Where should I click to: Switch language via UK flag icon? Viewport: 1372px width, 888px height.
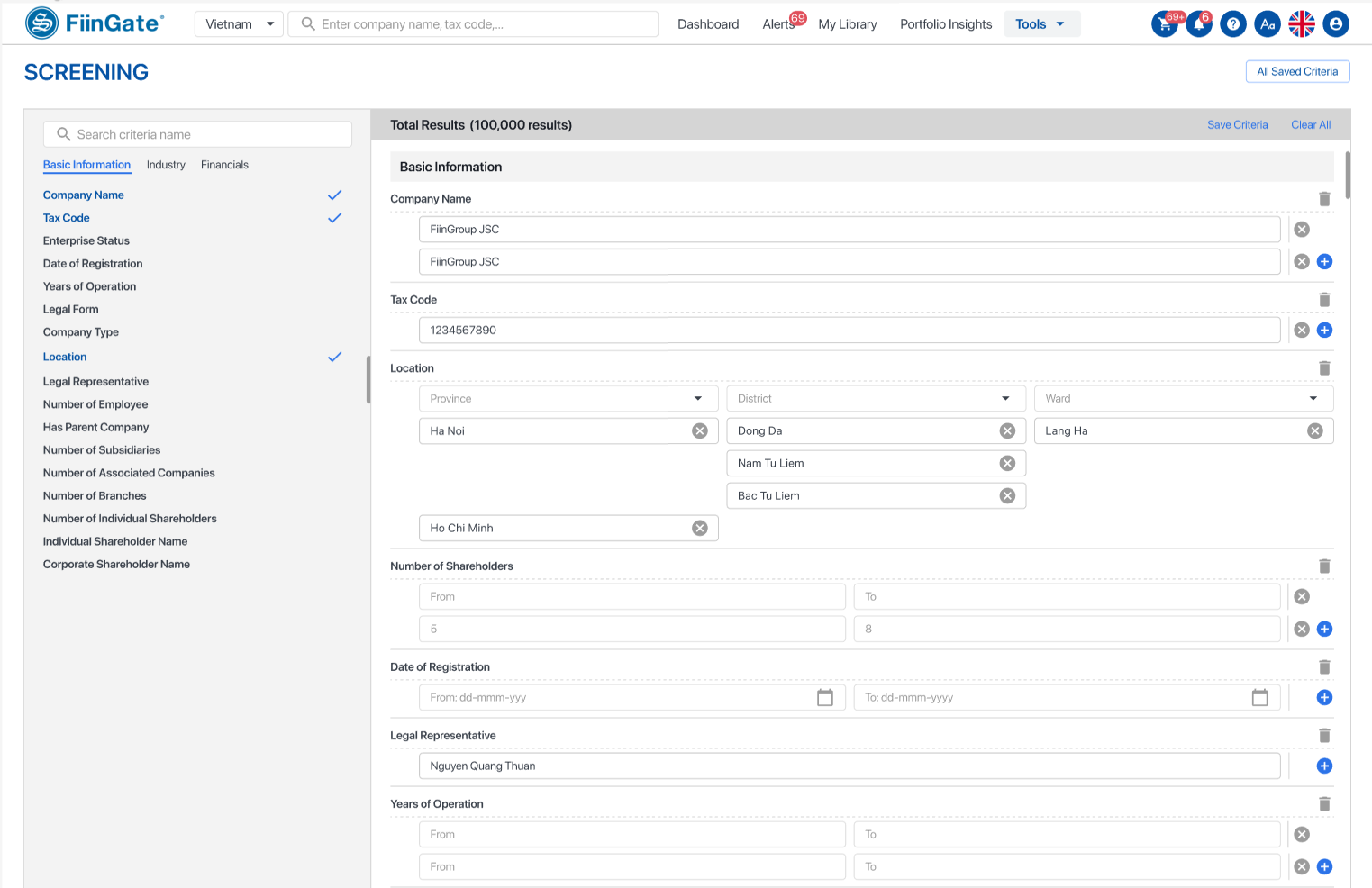[1301, 24]
